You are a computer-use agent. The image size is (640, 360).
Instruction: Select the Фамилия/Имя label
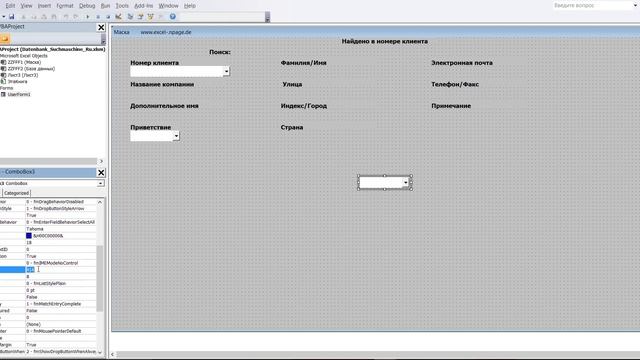[303, 63]
